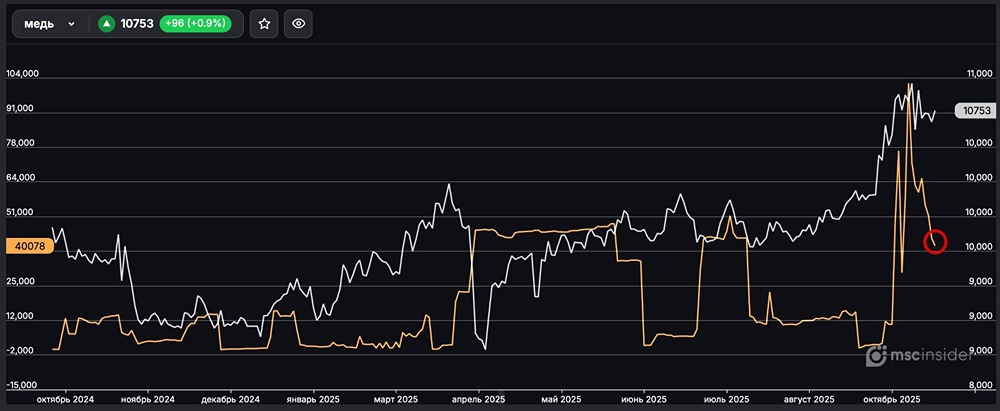
Task: Click the mscinsider logo icon
Action: (876, 356)
